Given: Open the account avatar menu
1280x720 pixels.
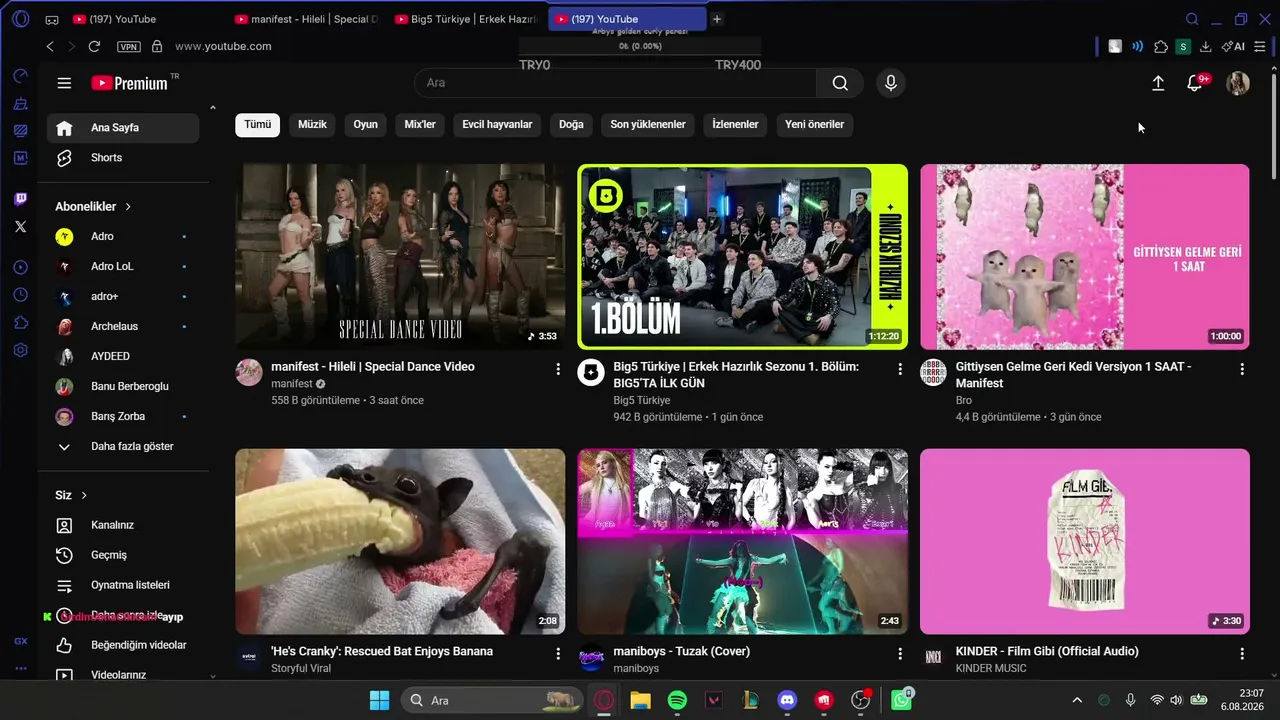Looking at the screenshot, I should [x=1238, y=84].
